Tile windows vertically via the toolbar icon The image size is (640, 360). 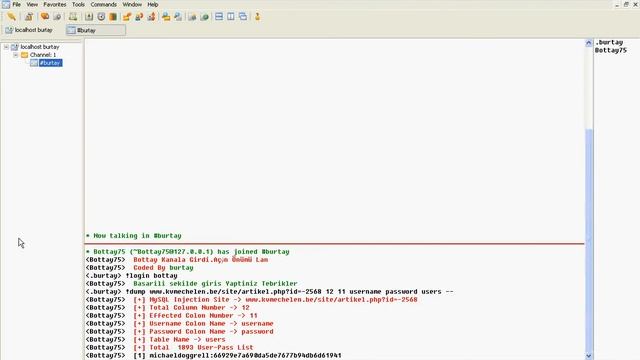click(231, 17)
